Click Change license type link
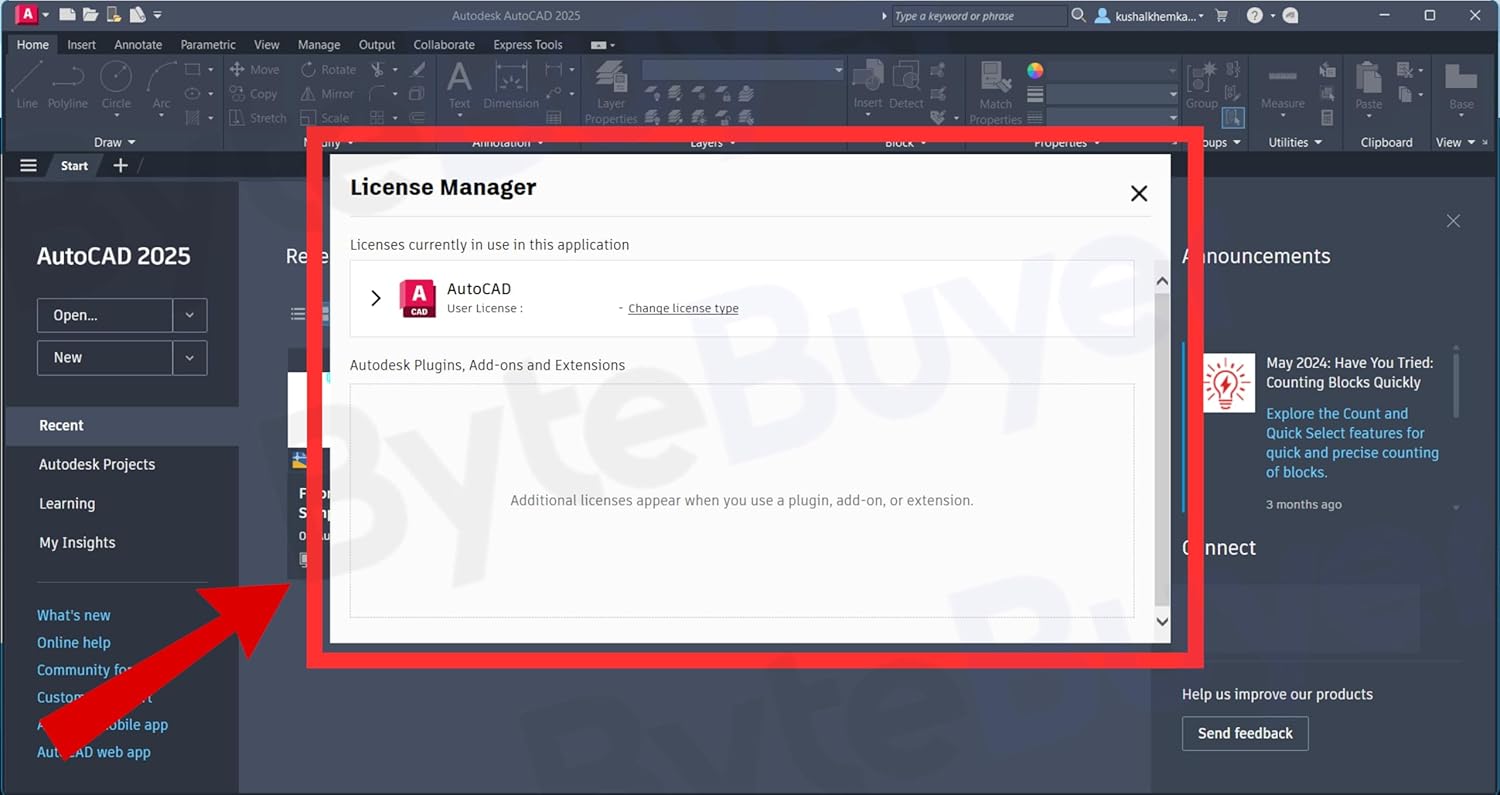Image resolution: width=1500 pixels, height=795 pixels. (x=683, y=308)
